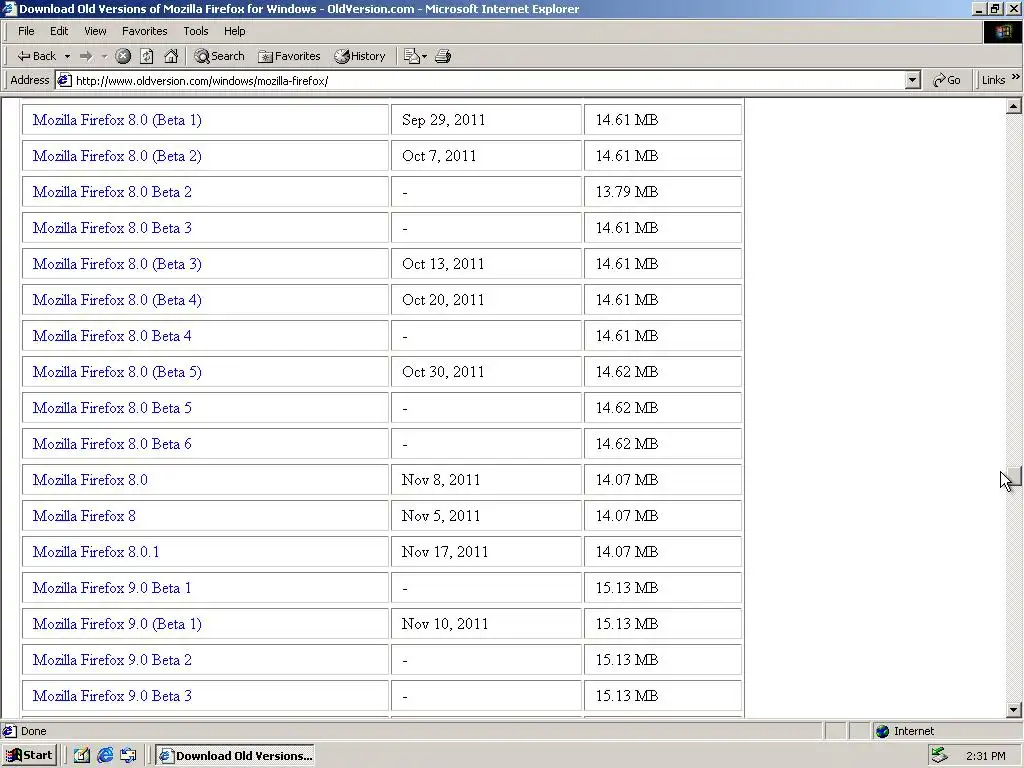Open the Tools menu
This screenshot has height=768, width=1024.
[x=195, y=31]
